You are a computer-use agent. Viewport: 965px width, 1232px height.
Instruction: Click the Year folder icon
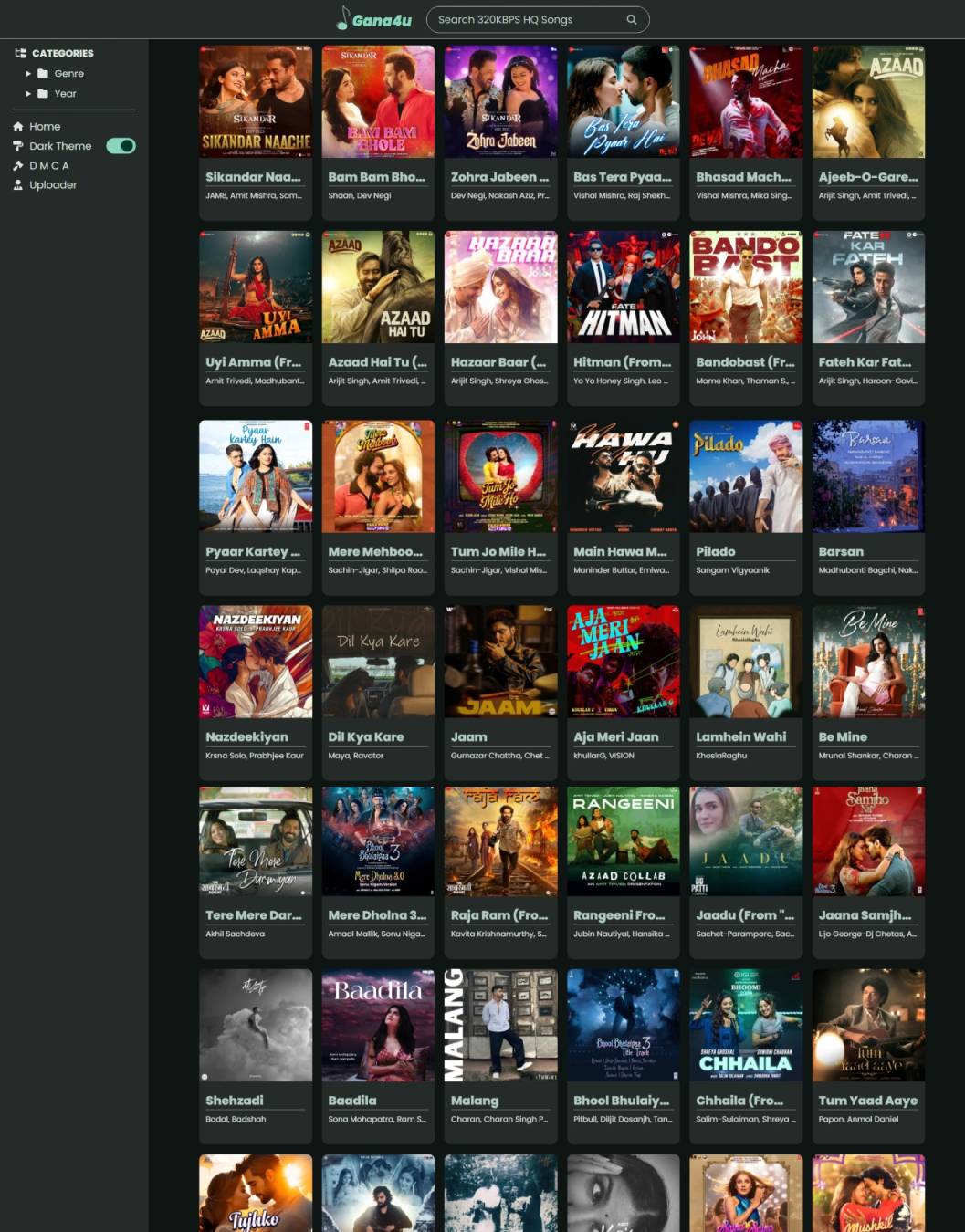click(43, 94)
